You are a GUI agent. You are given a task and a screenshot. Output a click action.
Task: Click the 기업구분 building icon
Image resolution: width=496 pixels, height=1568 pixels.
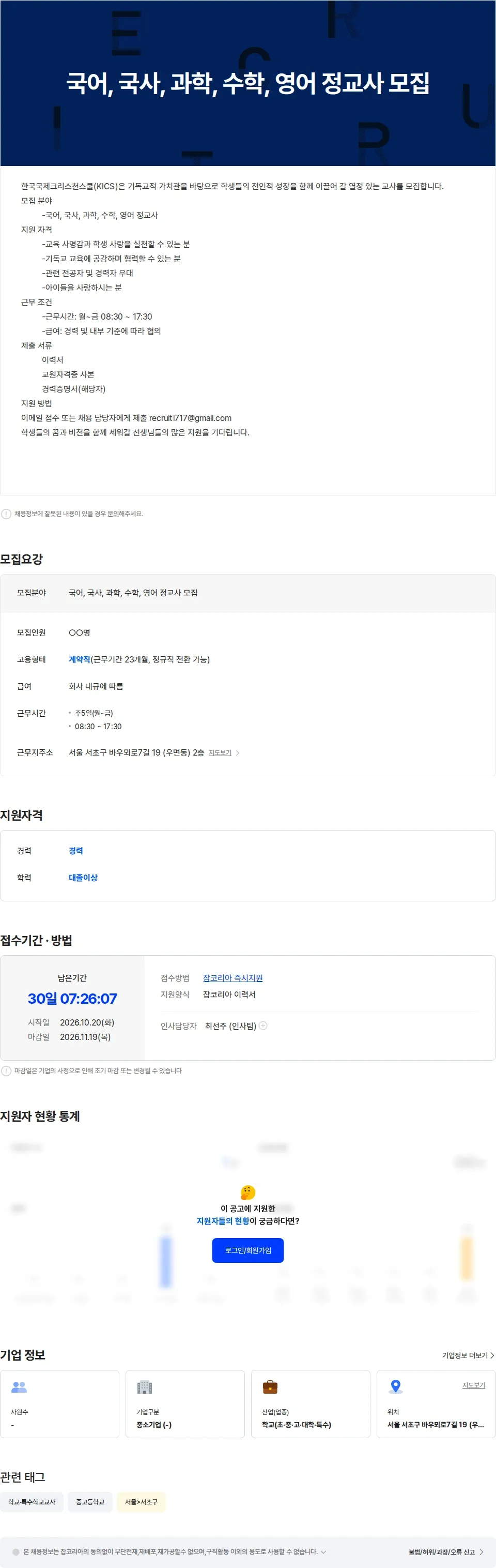145,1387
